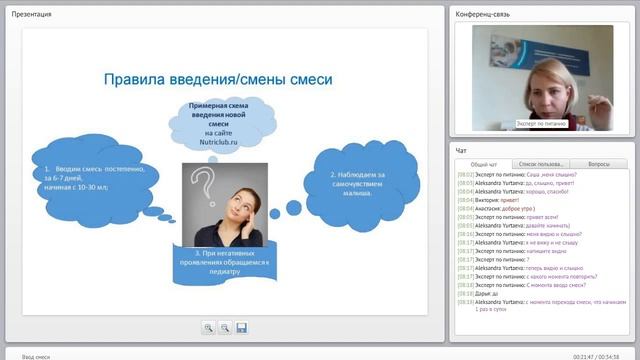Screen dimensions: 640x360
Task: Click the Ввод смеси label in bottom bar
Action: (36, 357)
